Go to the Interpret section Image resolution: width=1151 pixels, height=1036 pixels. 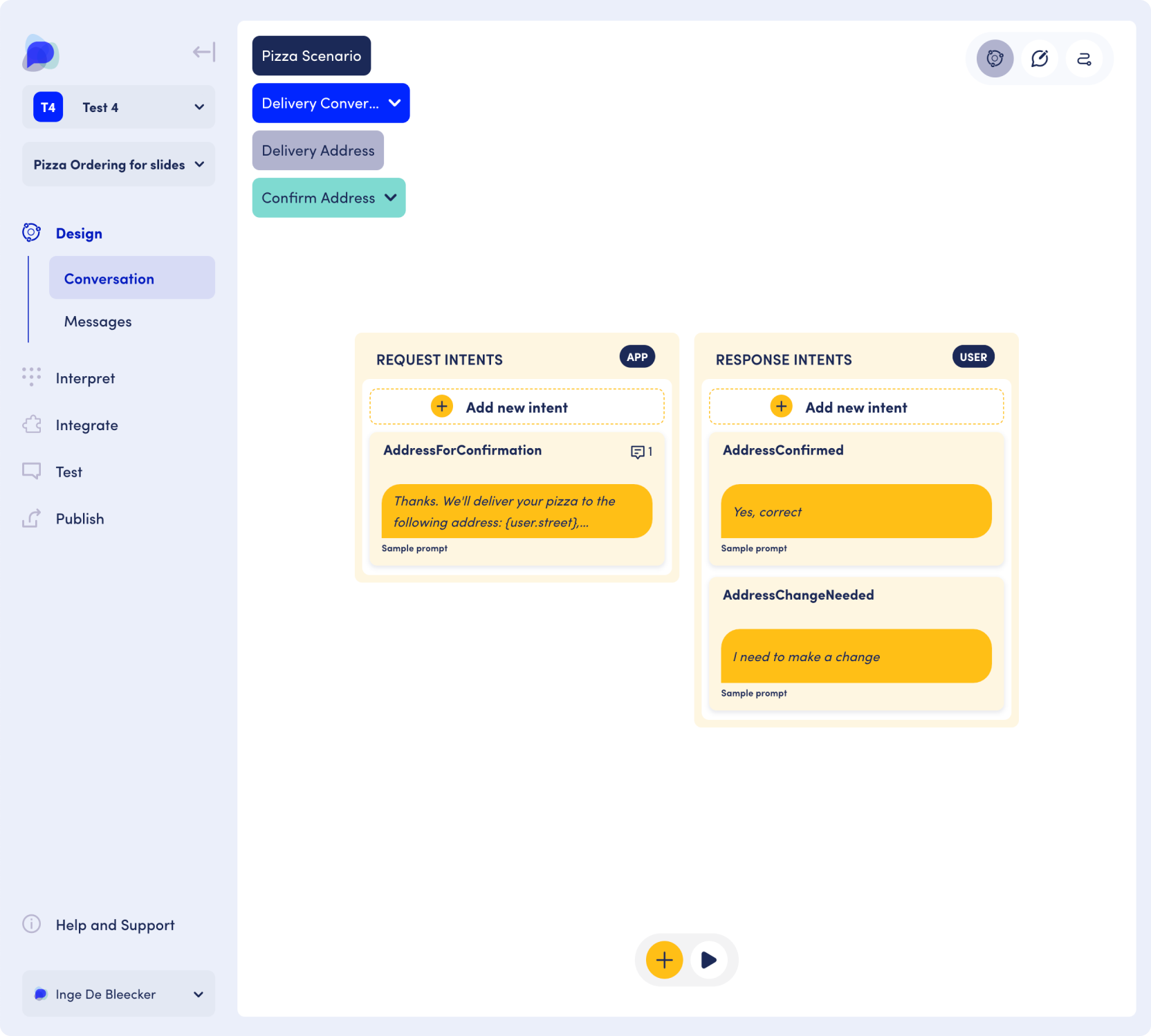tap(85, 378)
